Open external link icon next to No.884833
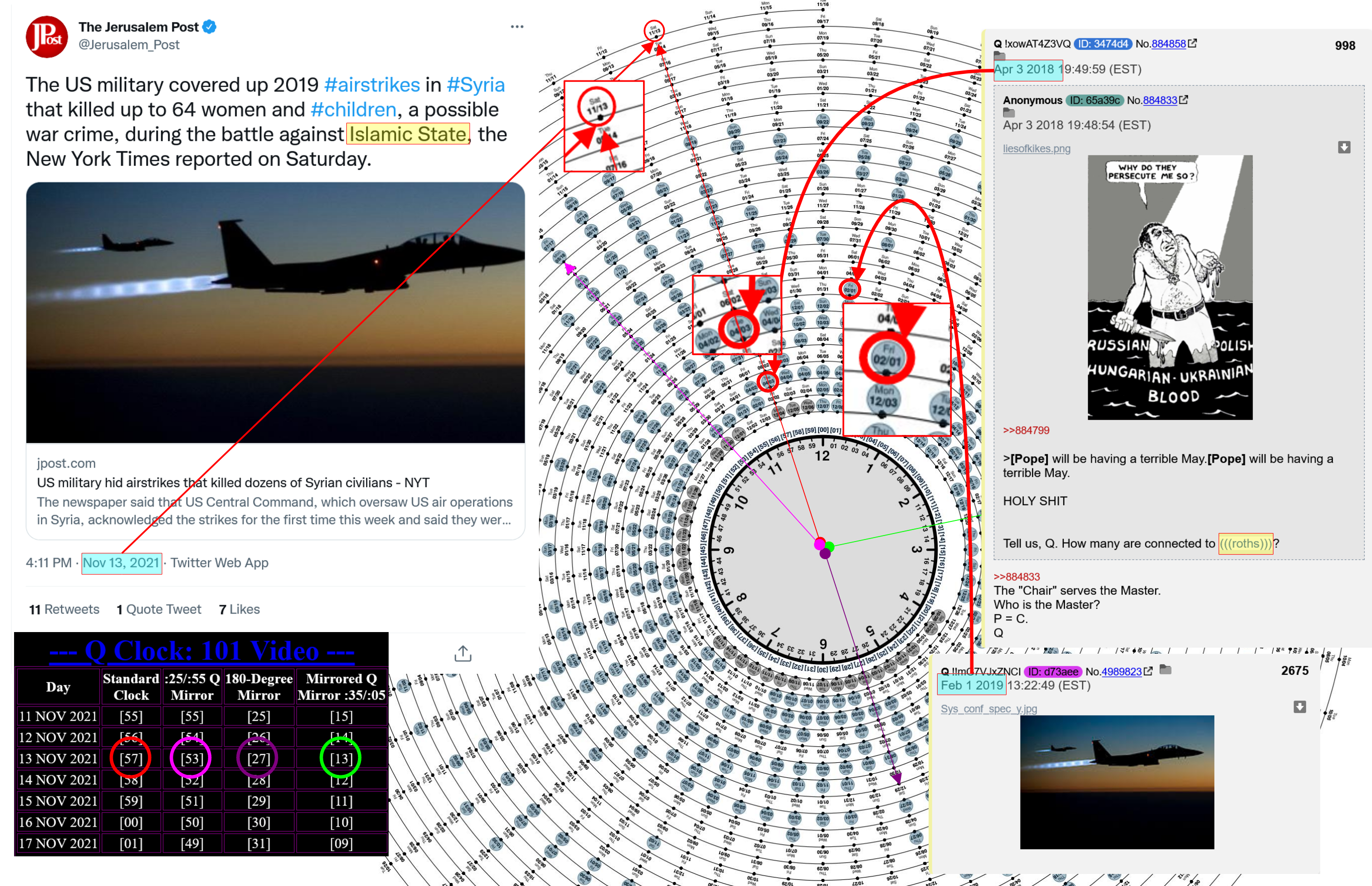 pos(1183,100)
